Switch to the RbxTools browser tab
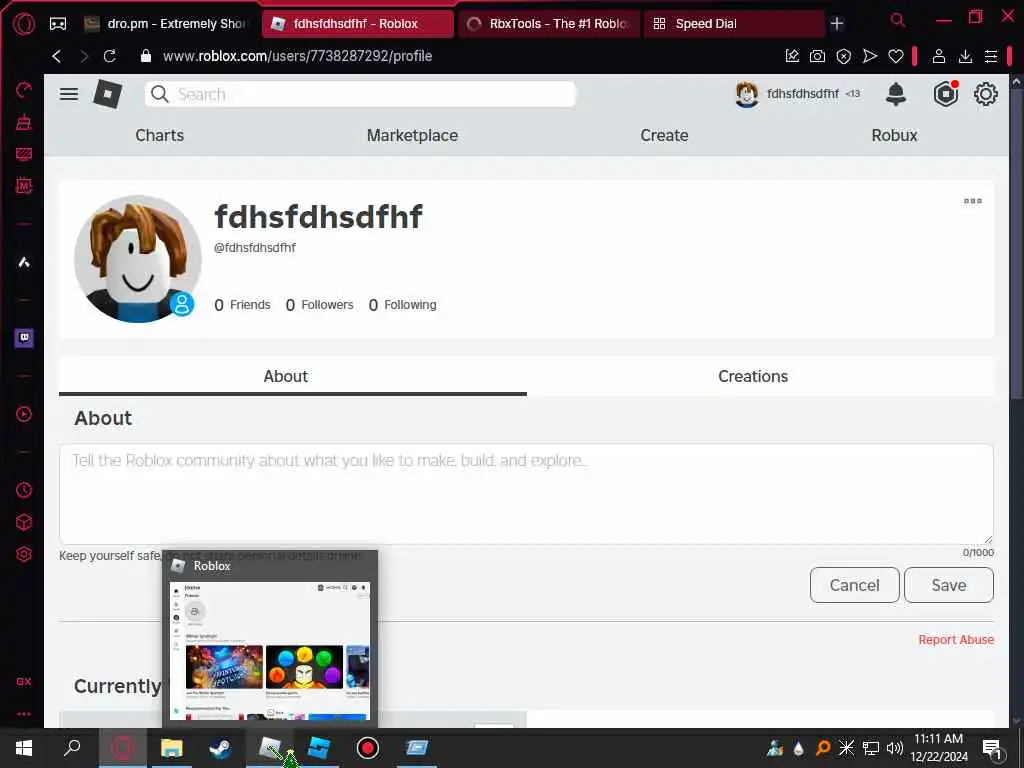The height and width of the screenshot is (768, 1024). tap(549, 24)
